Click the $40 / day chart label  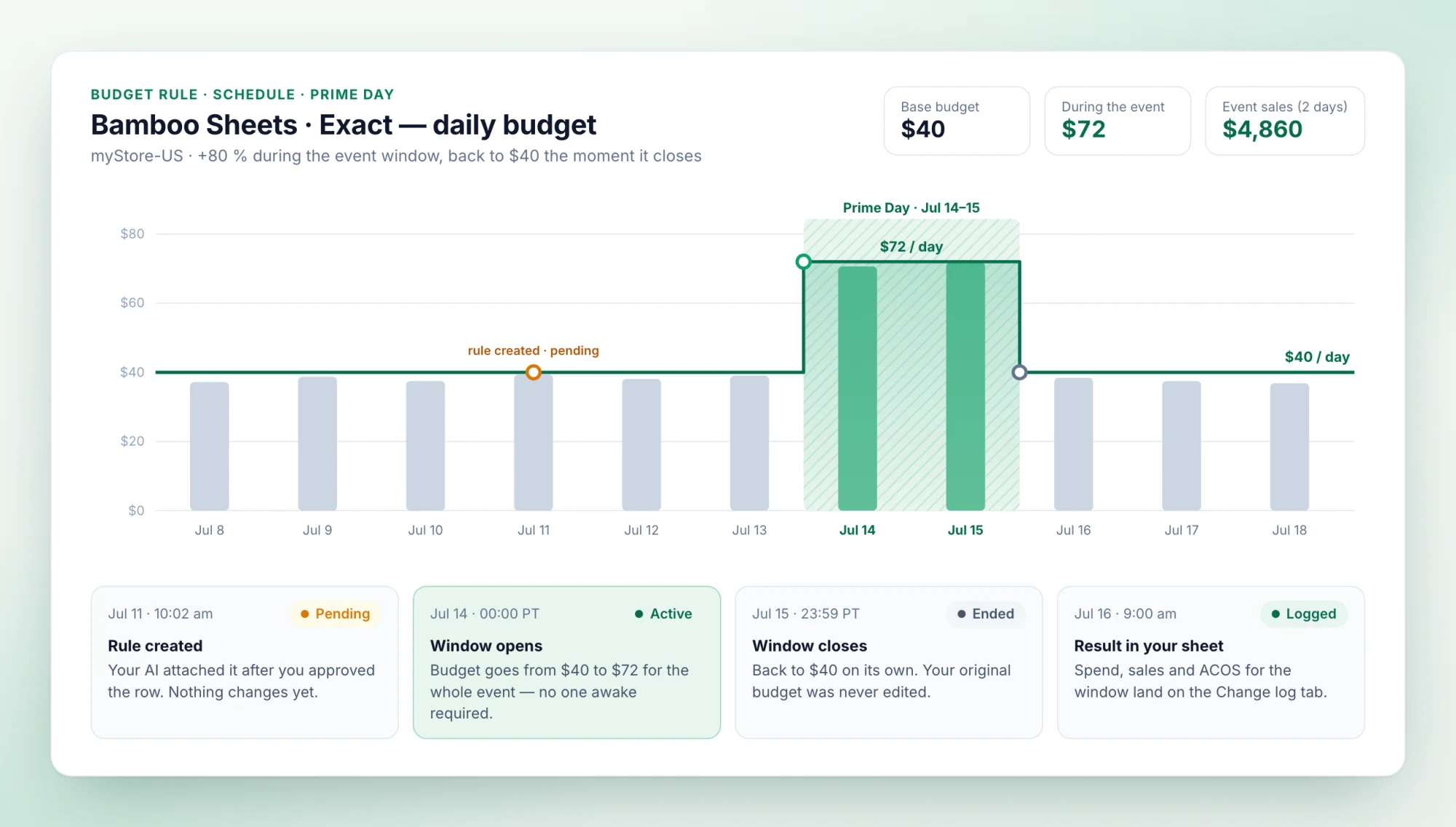1317,357
